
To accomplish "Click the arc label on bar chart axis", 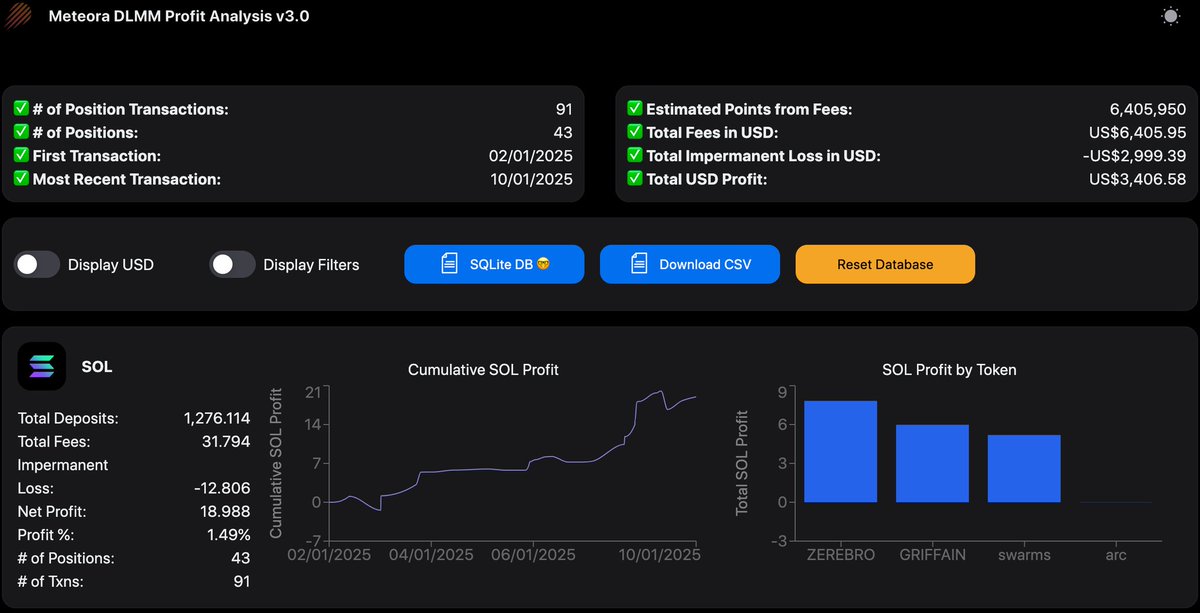I will click(1116, 554).
